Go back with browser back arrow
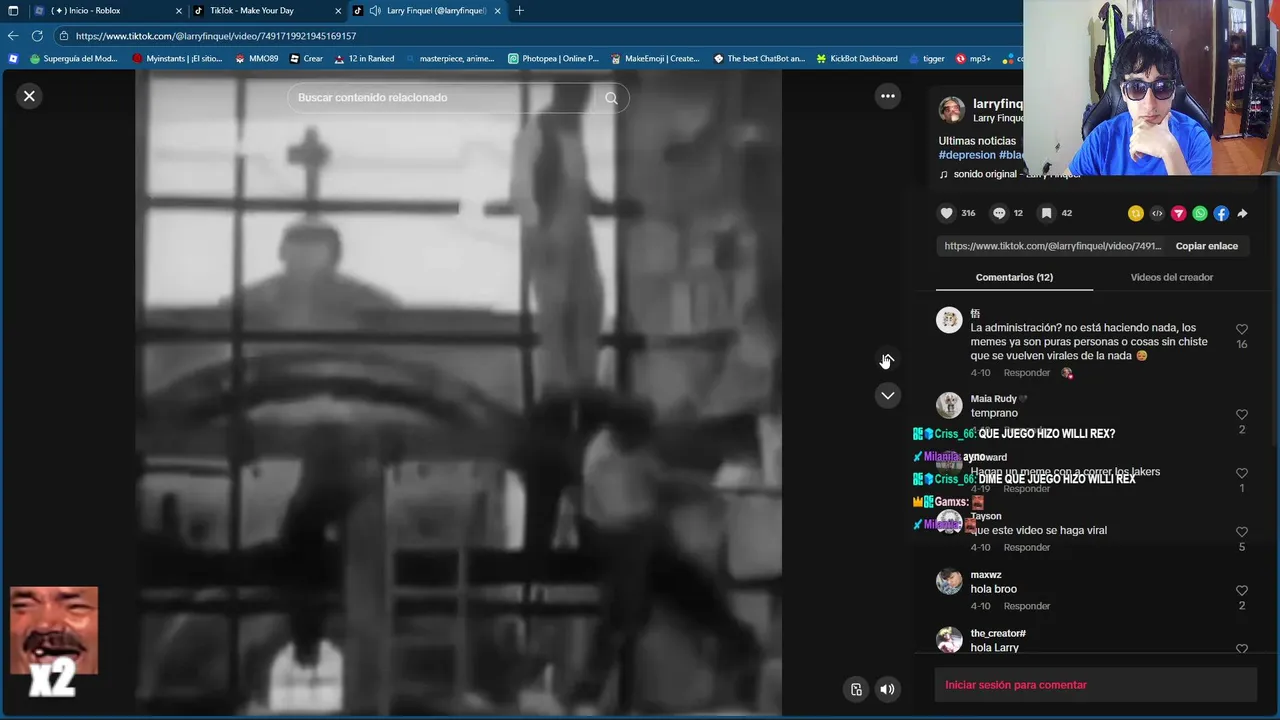 coord(13,36)
